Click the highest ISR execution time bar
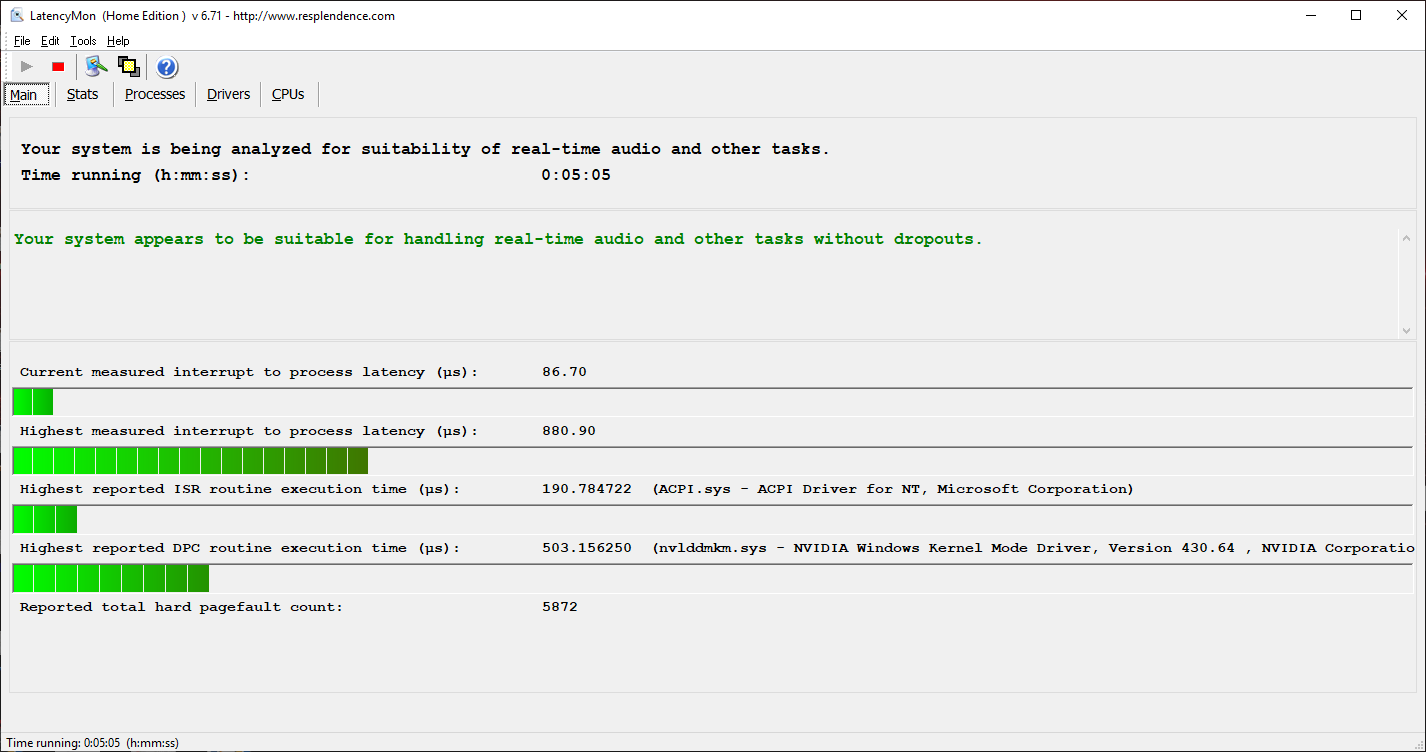Screen dimensions: 1426x752 [713, 519]
